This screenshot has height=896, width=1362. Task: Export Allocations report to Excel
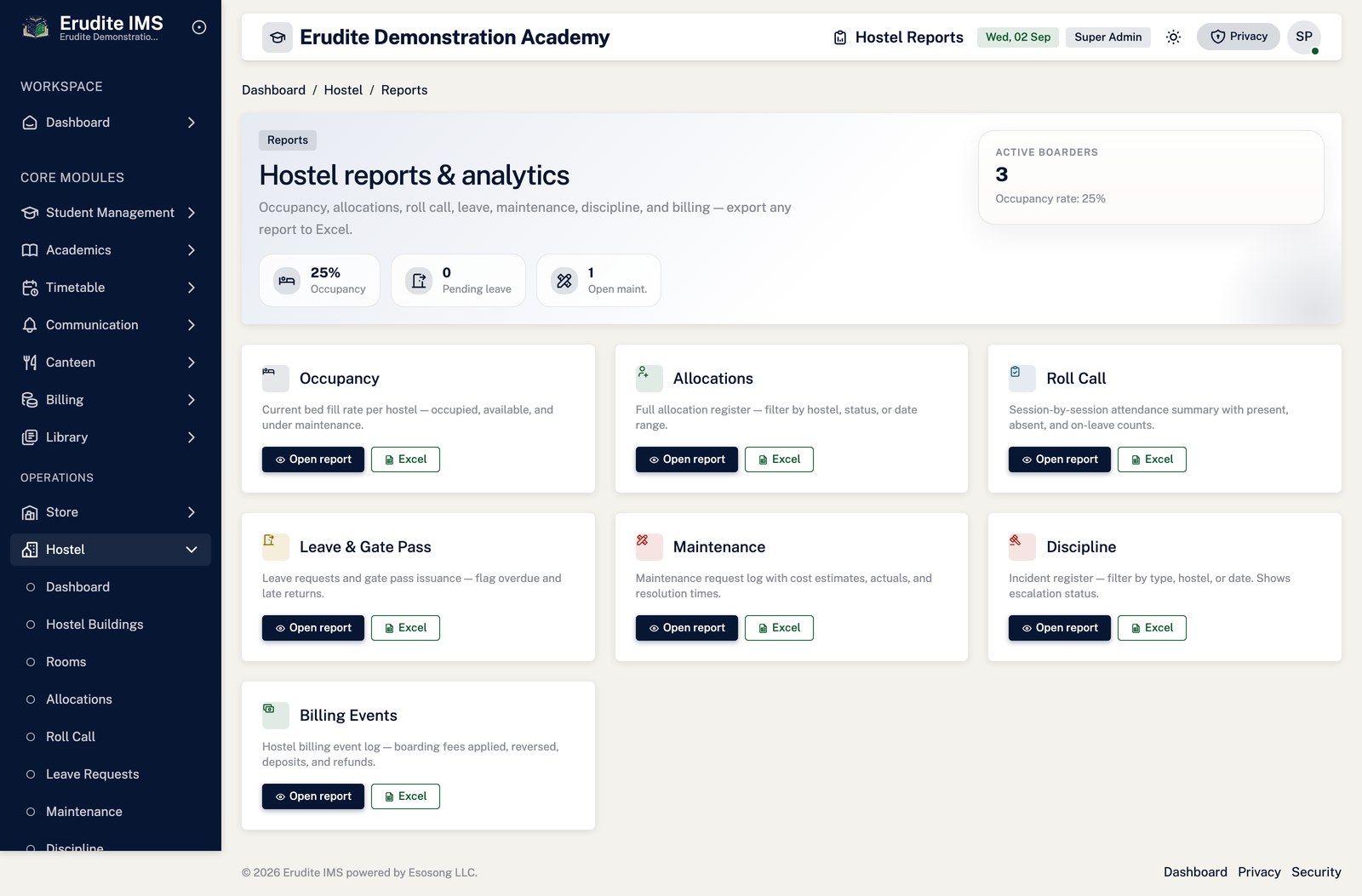(x=779, y=459)
